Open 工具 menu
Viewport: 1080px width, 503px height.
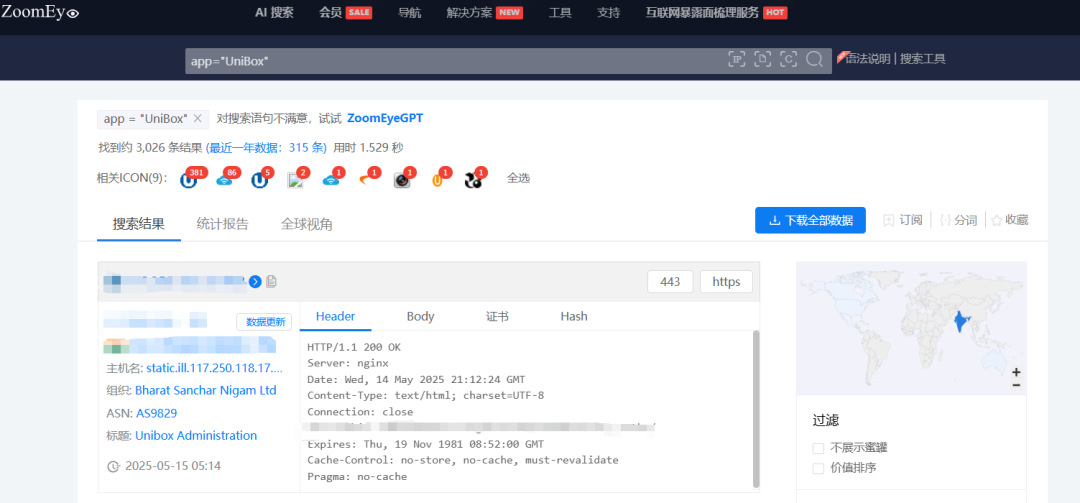pyautogui.click(x=560, y=12)
